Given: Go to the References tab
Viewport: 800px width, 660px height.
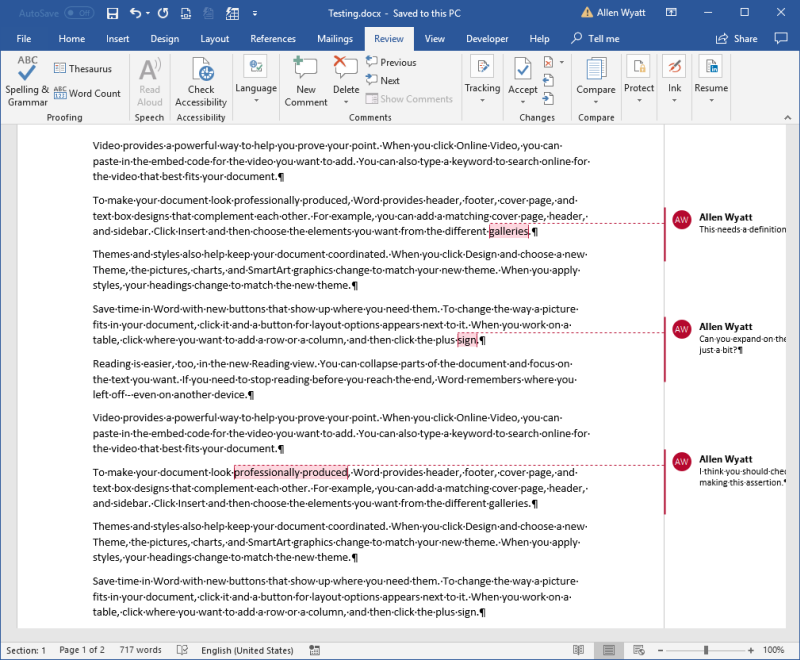Looking at the screenshot, I should 273,38.
